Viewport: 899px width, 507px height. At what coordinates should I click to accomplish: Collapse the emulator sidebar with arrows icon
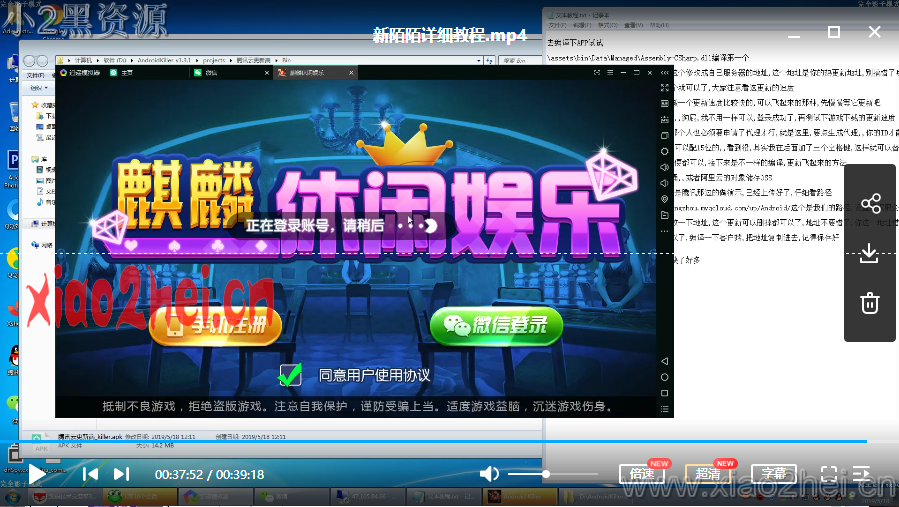[x=665, y=73]
